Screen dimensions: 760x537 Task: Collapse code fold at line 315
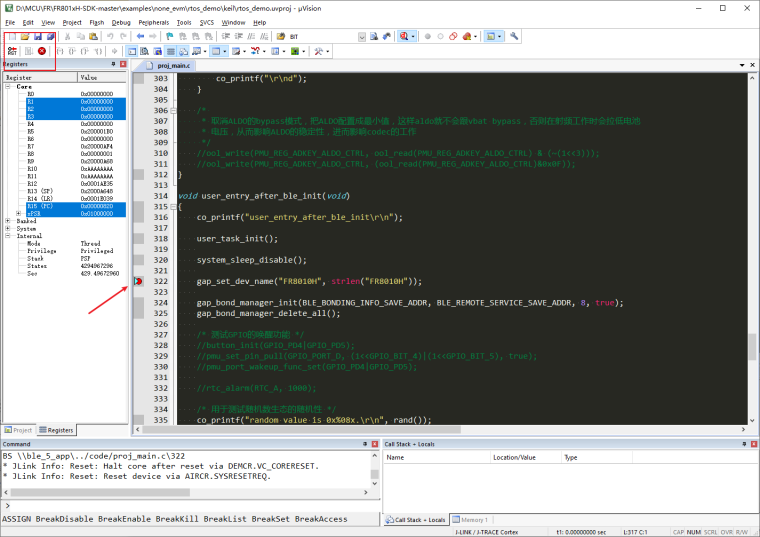pos(174,207)
